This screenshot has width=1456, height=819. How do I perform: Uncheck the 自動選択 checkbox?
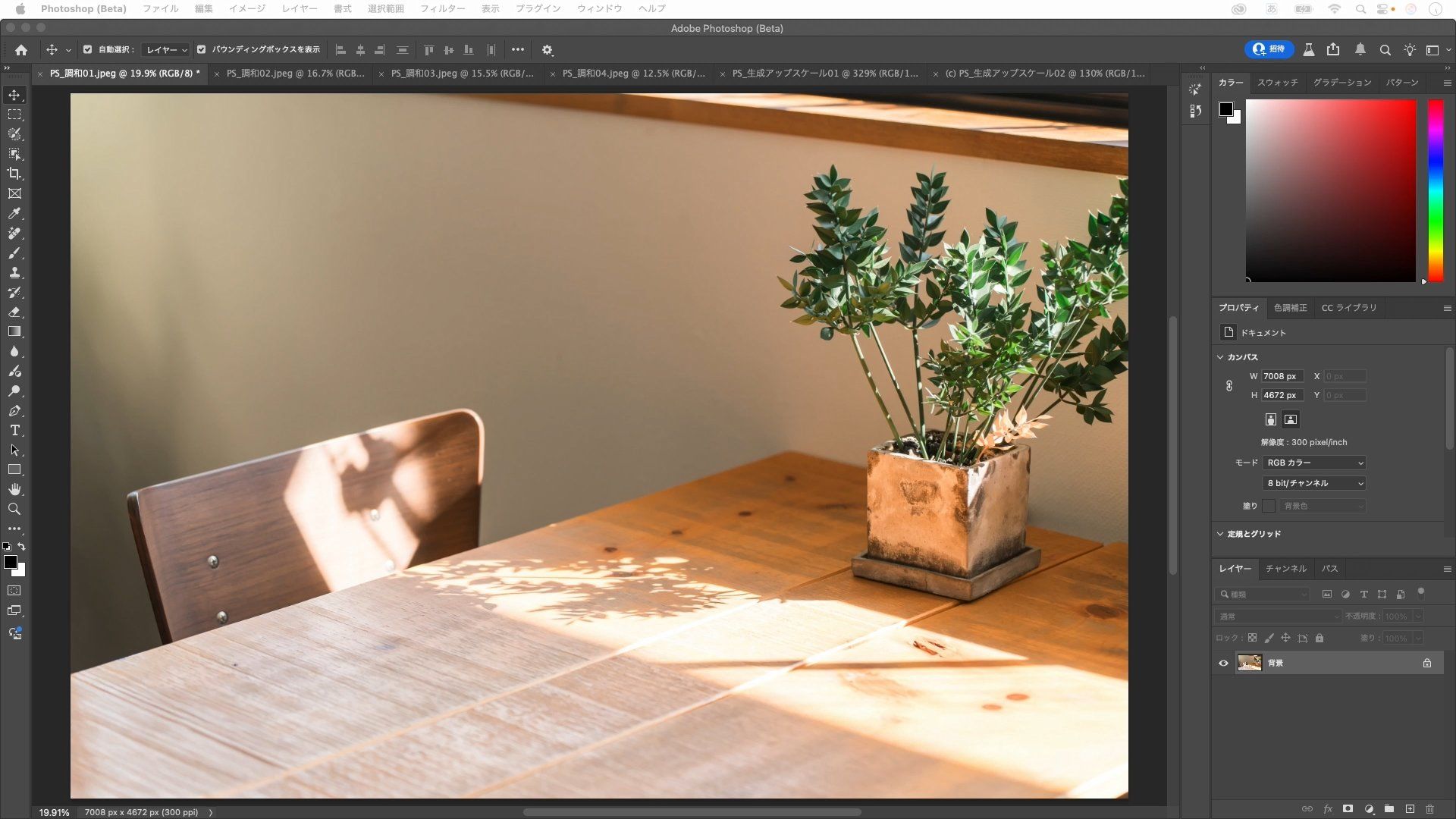click(x=87, y=49)
